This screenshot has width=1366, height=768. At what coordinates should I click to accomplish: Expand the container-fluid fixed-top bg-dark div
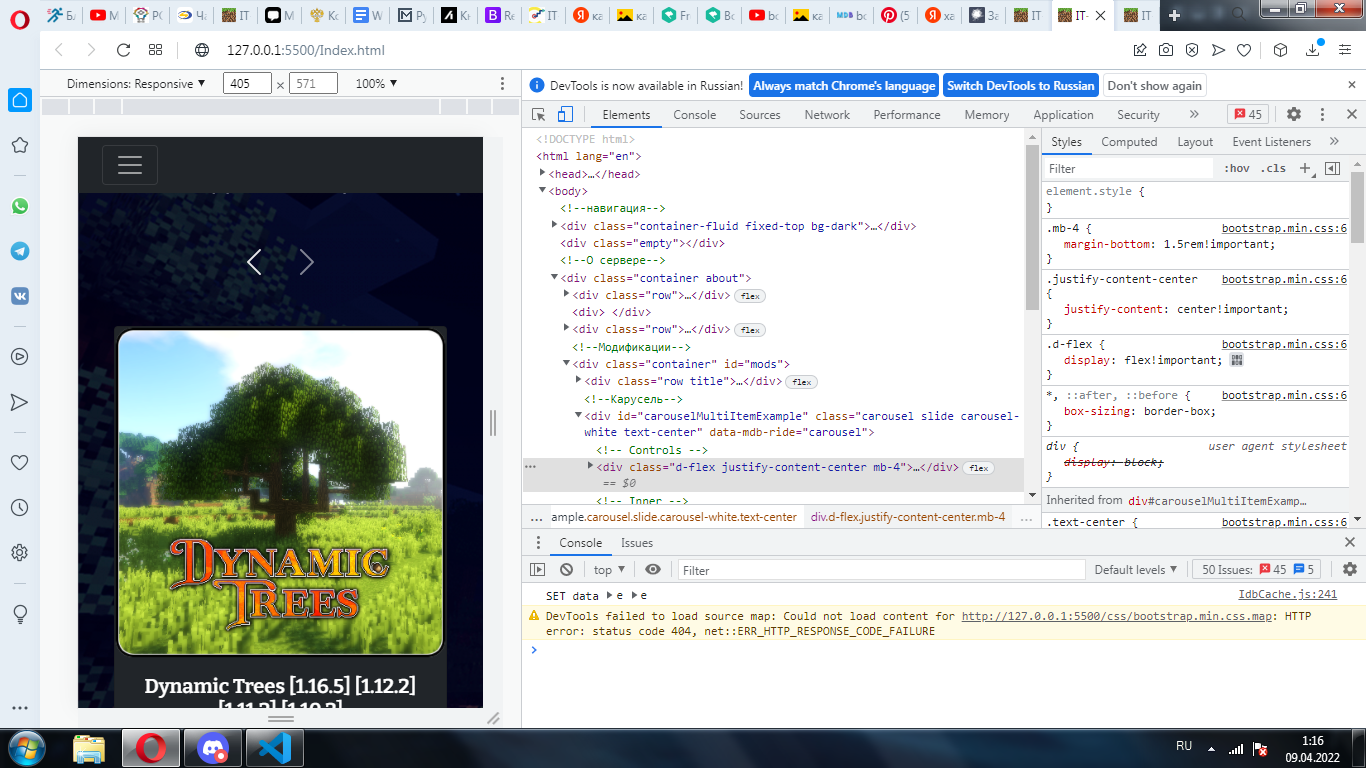click(555, 226)
